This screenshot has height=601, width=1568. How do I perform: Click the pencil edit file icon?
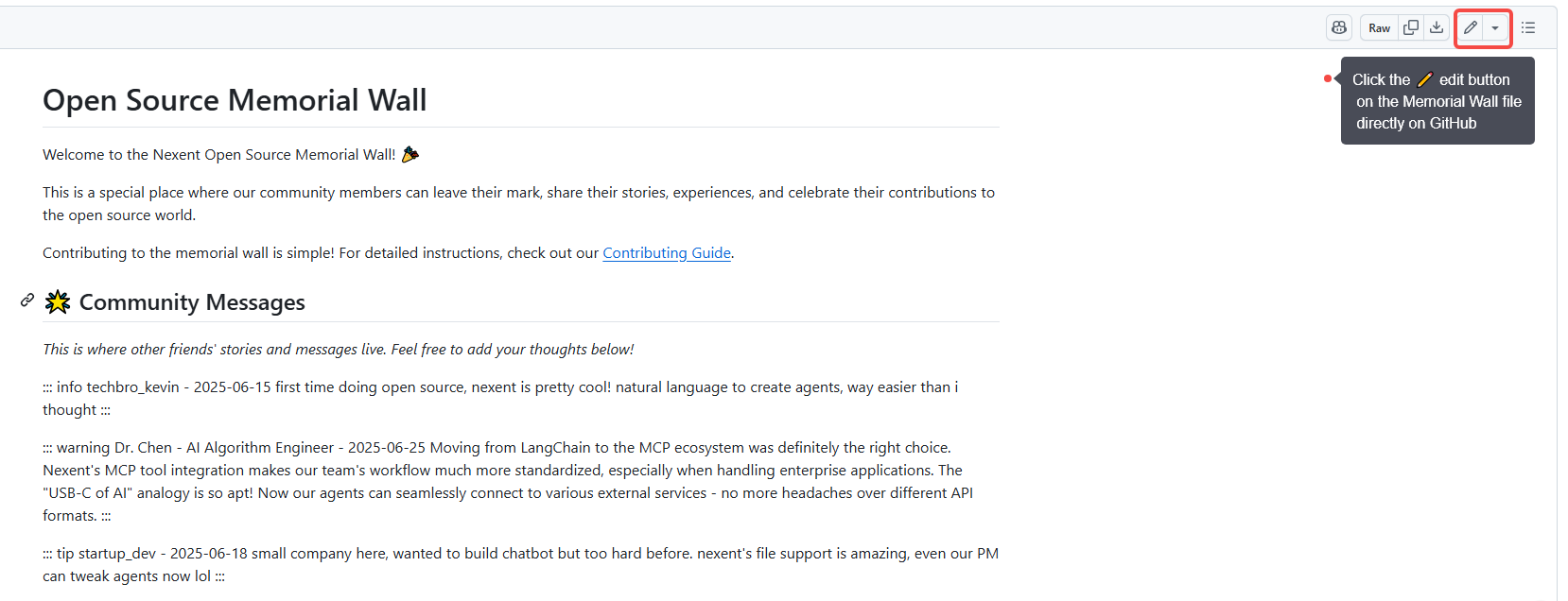click(1471, 28)
